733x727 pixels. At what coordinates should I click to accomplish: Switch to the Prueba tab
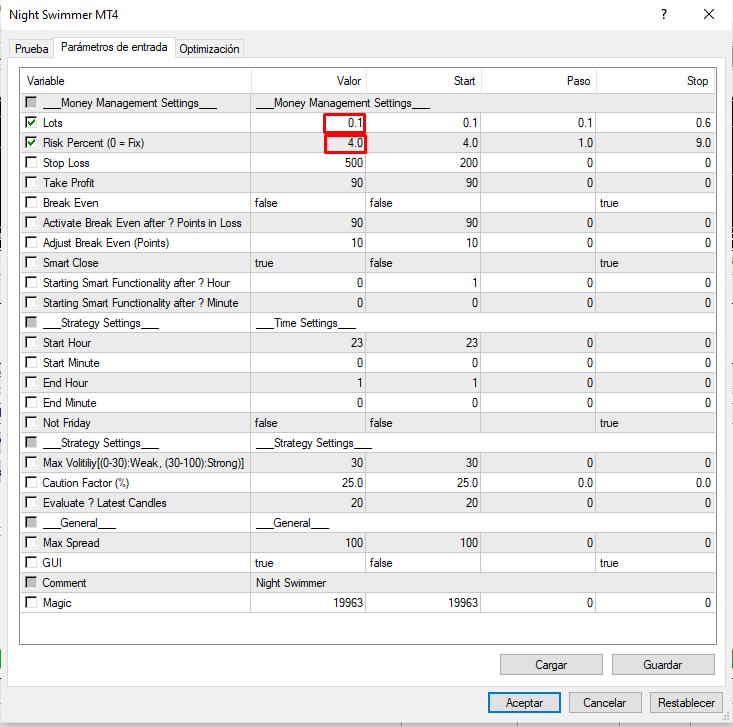point(31,49)
